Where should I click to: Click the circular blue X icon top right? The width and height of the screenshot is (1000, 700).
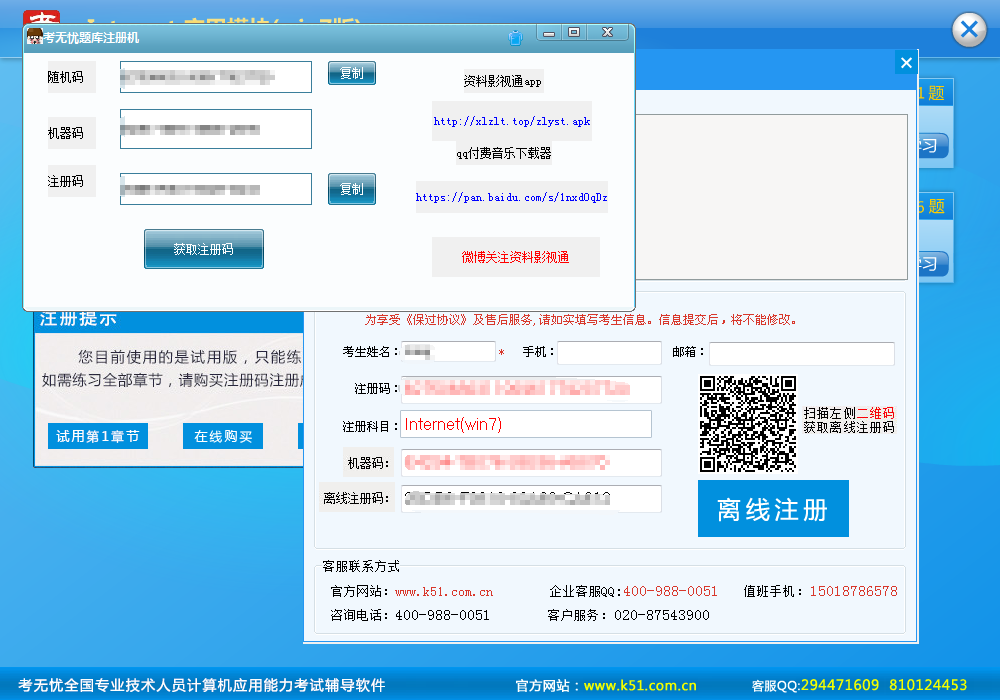[969, 30]
